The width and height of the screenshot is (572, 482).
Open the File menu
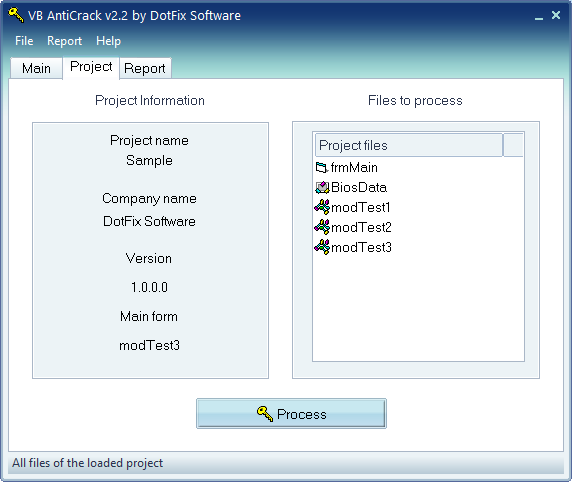coord(24,41)
